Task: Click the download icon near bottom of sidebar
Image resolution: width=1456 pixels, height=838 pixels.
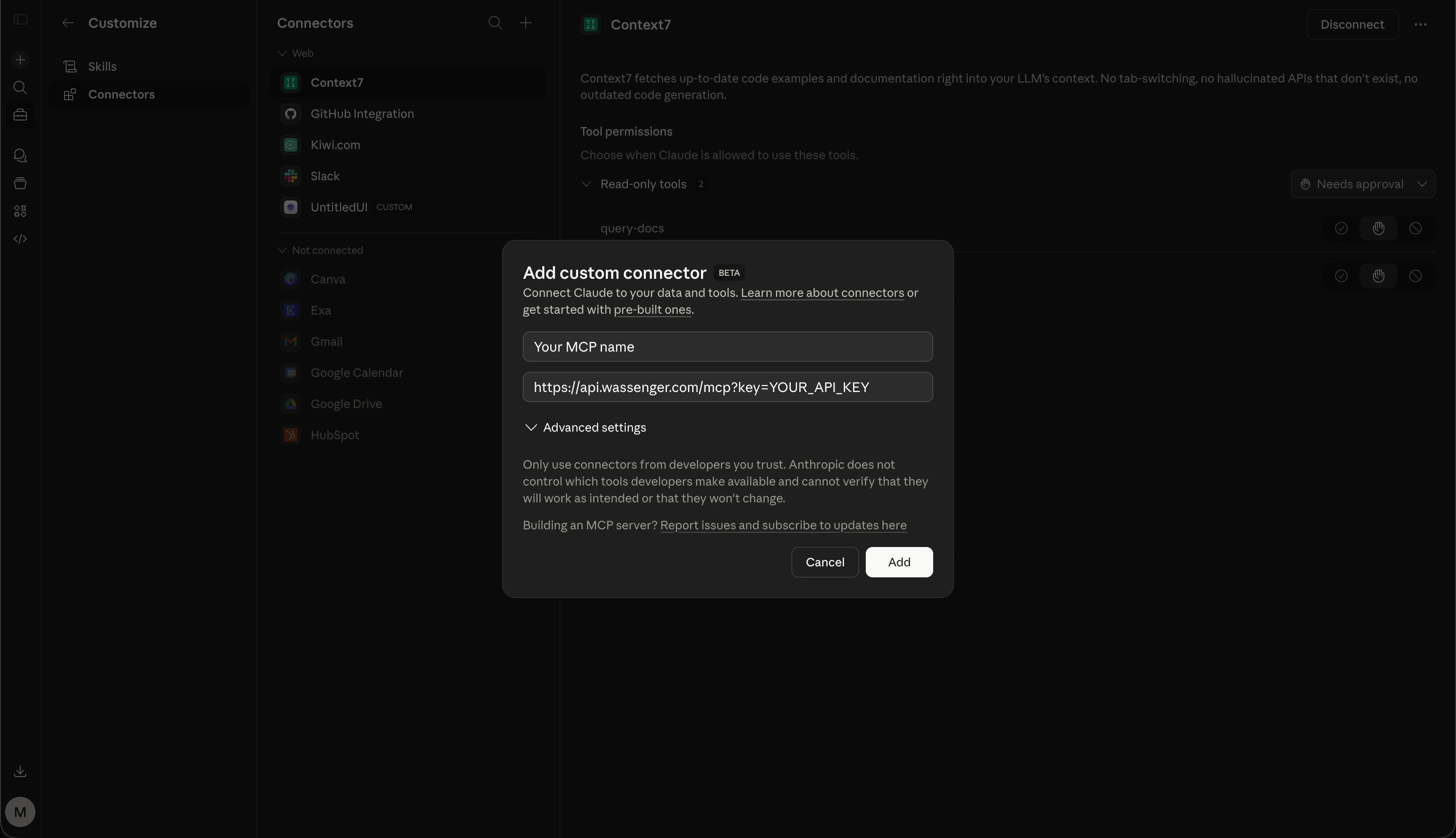Action: [20, 771]
